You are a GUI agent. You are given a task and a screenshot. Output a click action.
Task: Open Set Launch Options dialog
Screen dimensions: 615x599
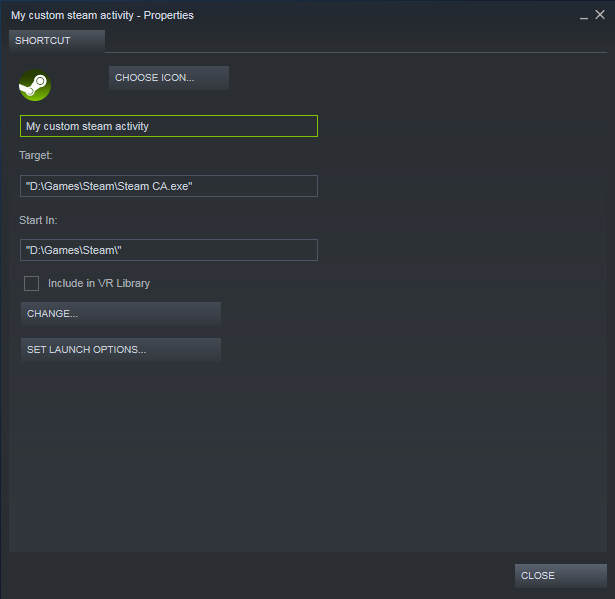tap(121, 350)
